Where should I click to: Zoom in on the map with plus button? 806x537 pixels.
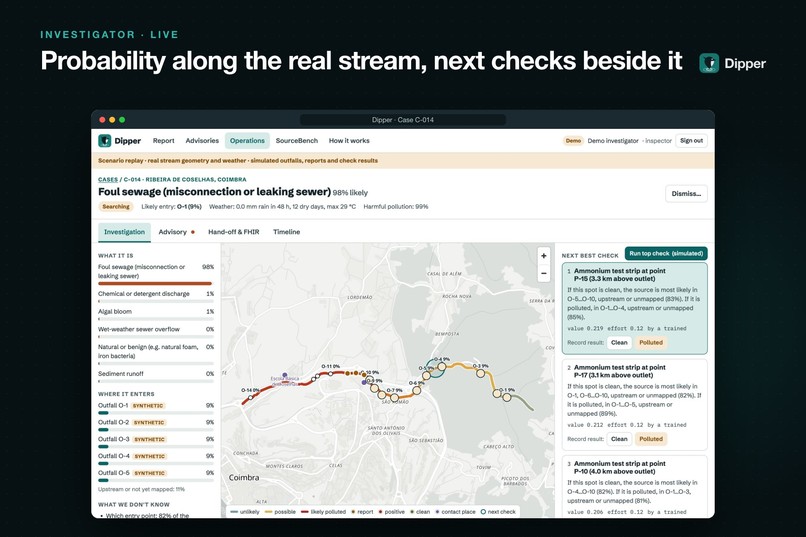[x=543, y=256]
